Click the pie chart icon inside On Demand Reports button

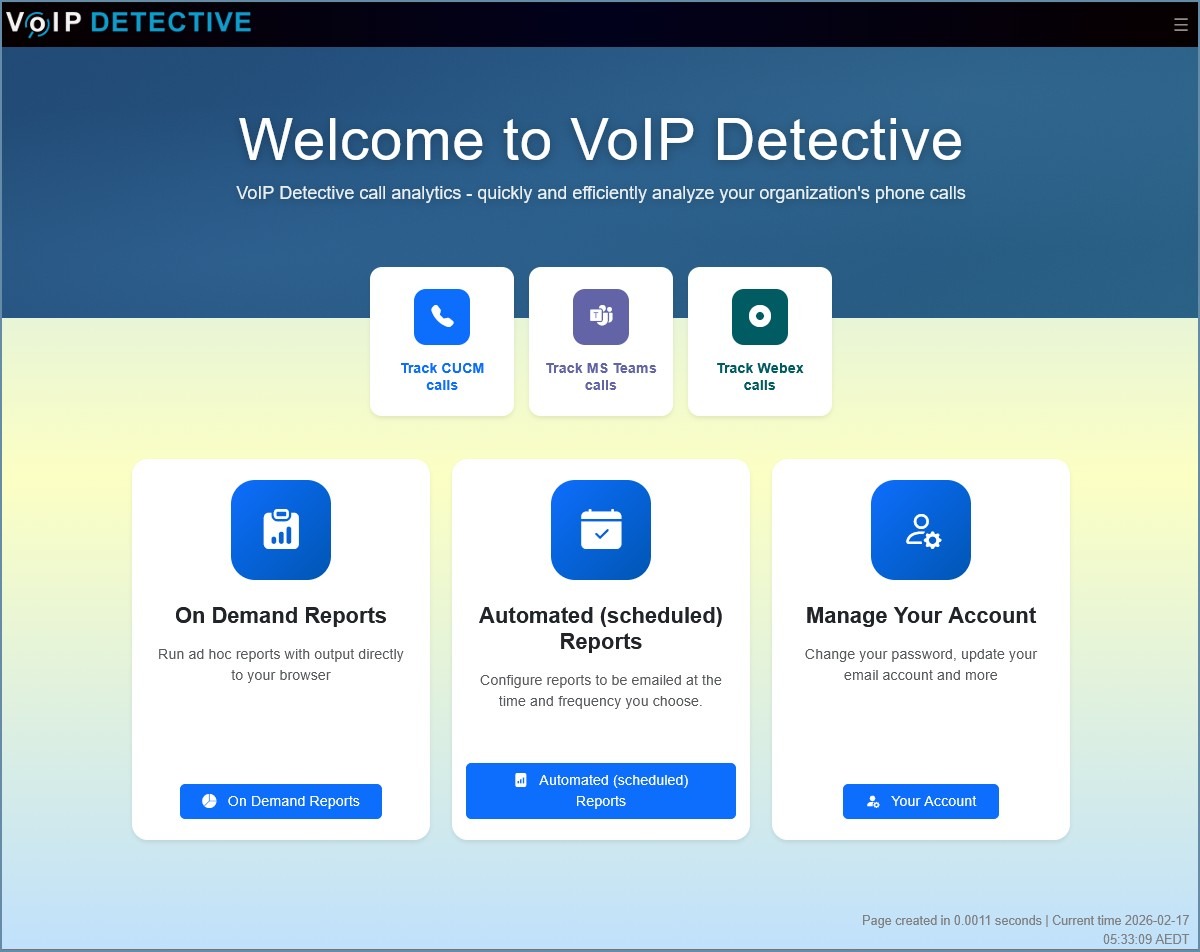[x=208, y=801]
